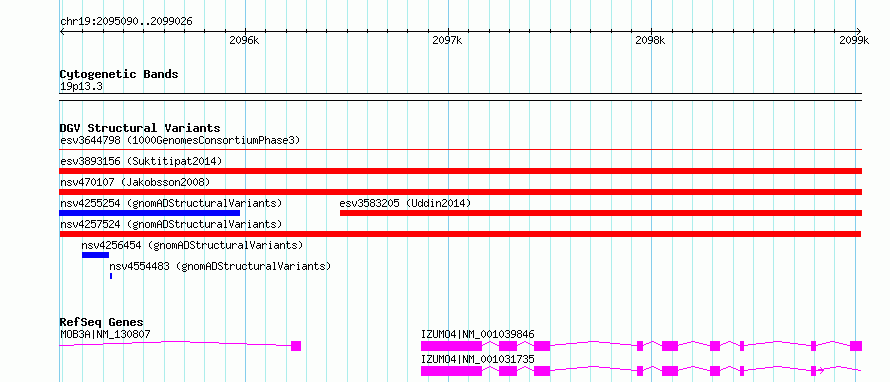890x382 pixels.
Task: Select the nsv470107 Jakobsson2008 red bar
Action: click(x=460, y=192)
